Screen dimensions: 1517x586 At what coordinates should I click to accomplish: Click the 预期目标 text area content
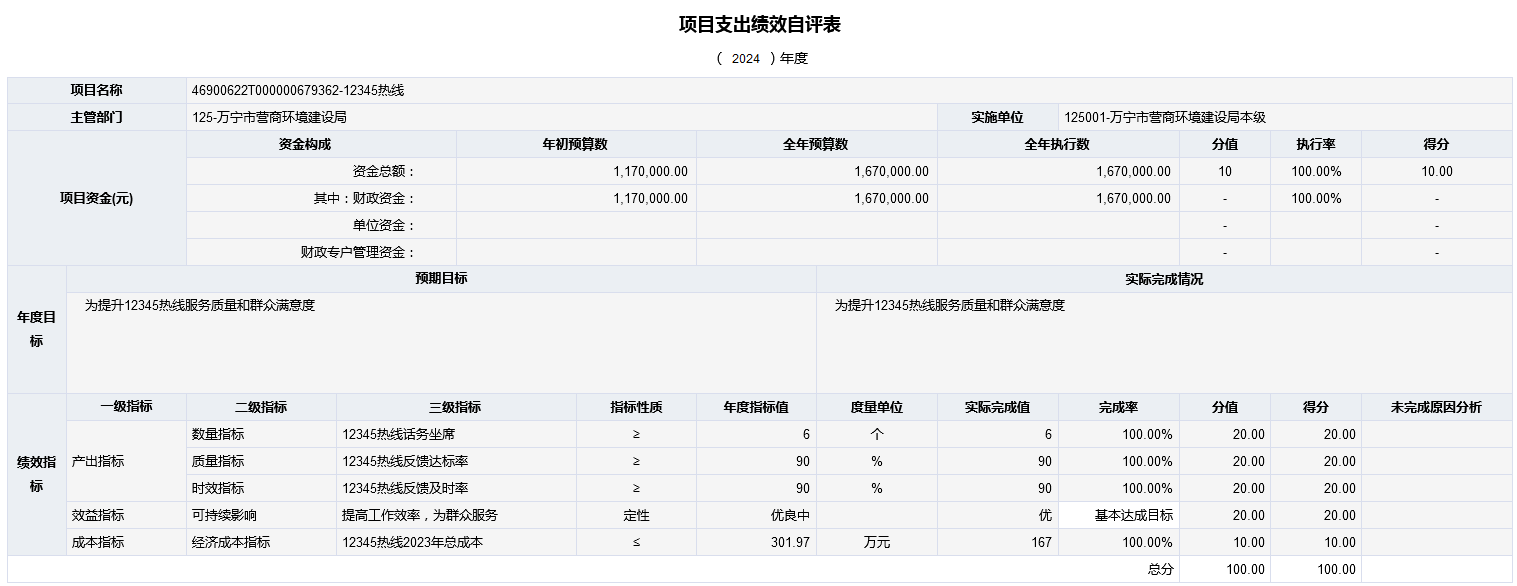200,306
